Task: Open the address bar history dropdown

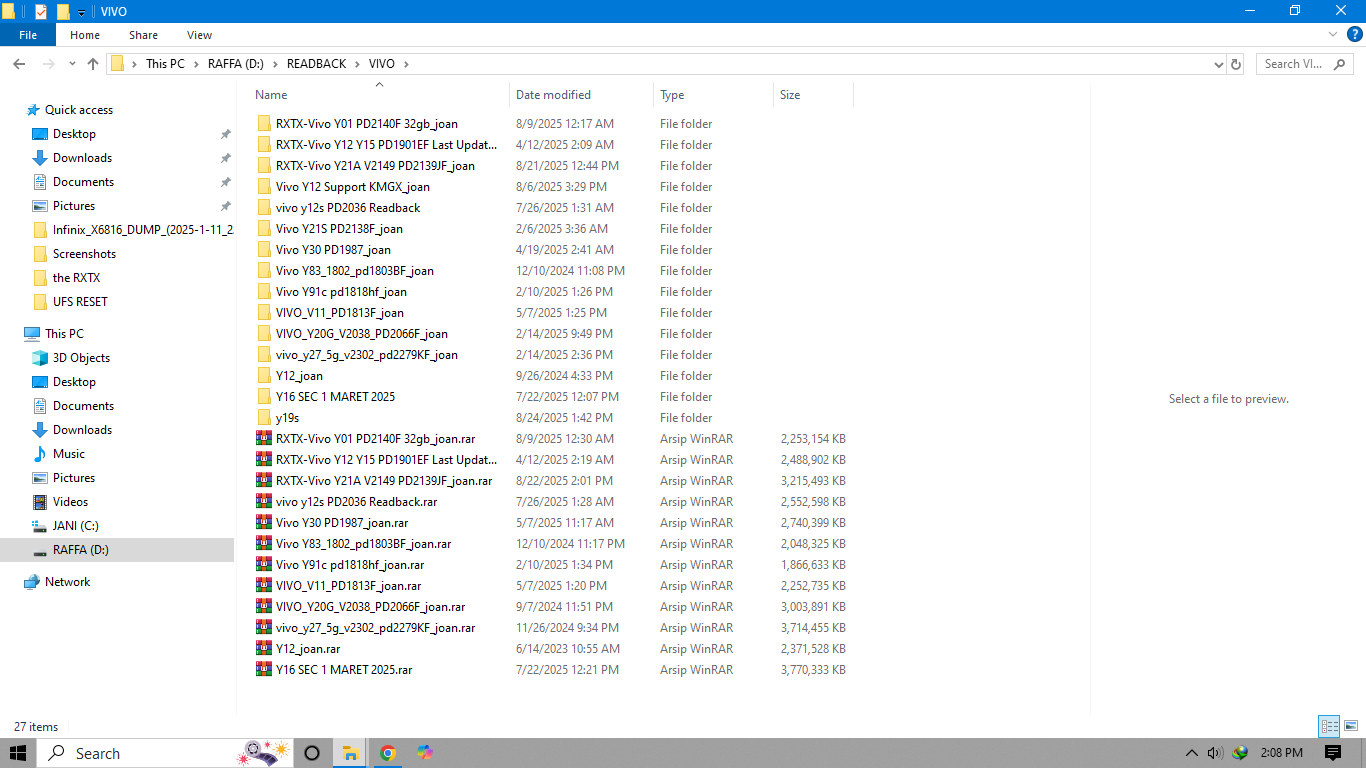Action: point(1218,63)
